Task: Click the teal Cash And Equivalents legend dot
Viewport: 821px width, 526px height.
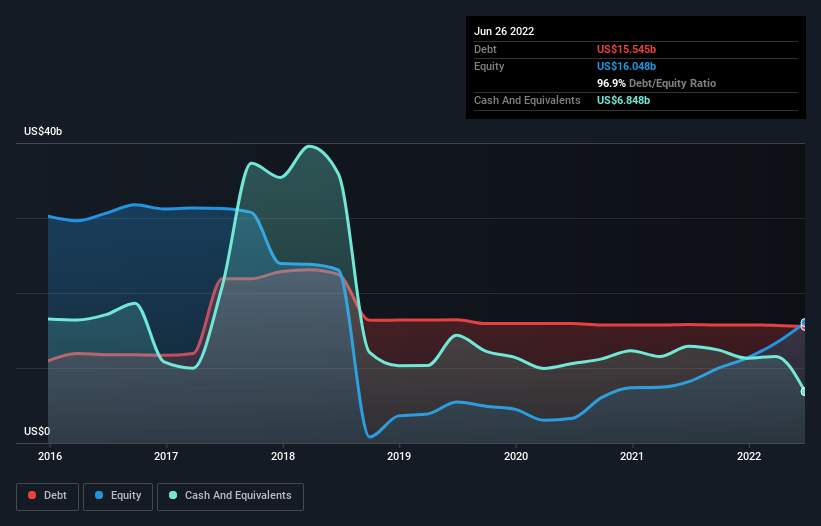Action: [173, 495]
